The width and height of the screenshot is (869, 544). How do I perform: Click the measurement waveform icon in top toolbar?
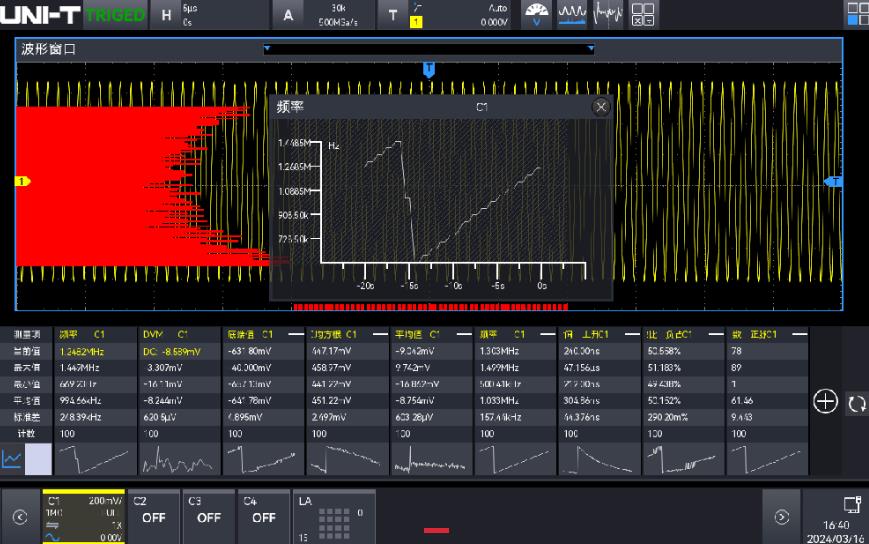tap(572, 14)
